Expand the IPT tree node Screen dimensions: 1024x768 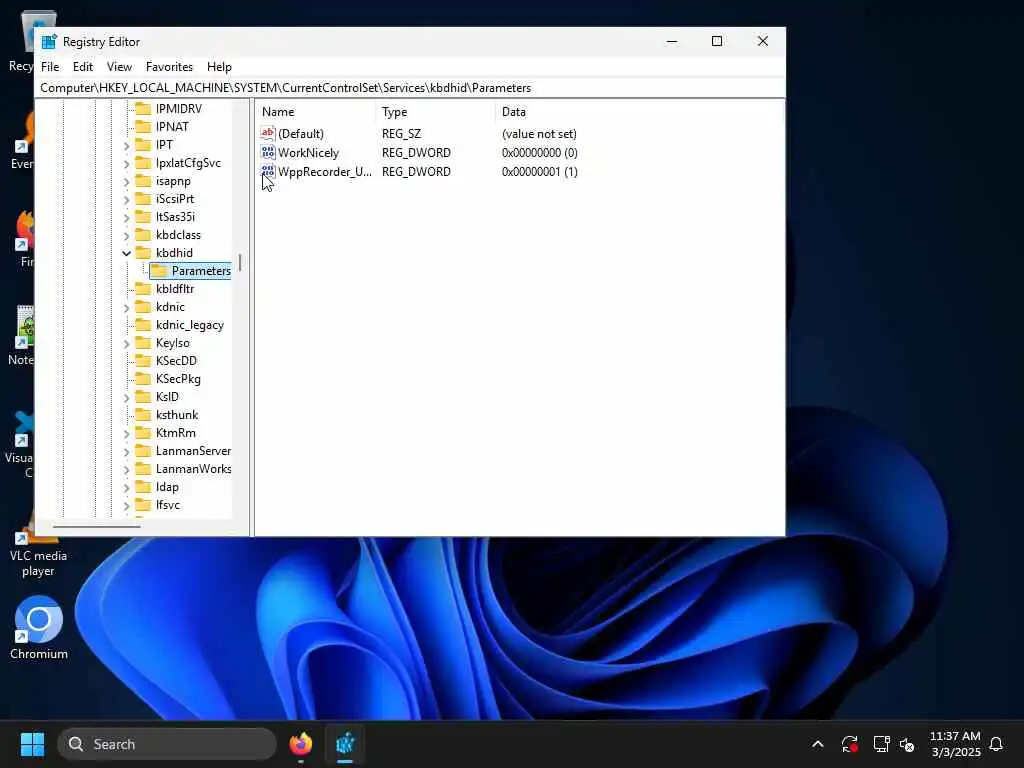pos(127,145)
